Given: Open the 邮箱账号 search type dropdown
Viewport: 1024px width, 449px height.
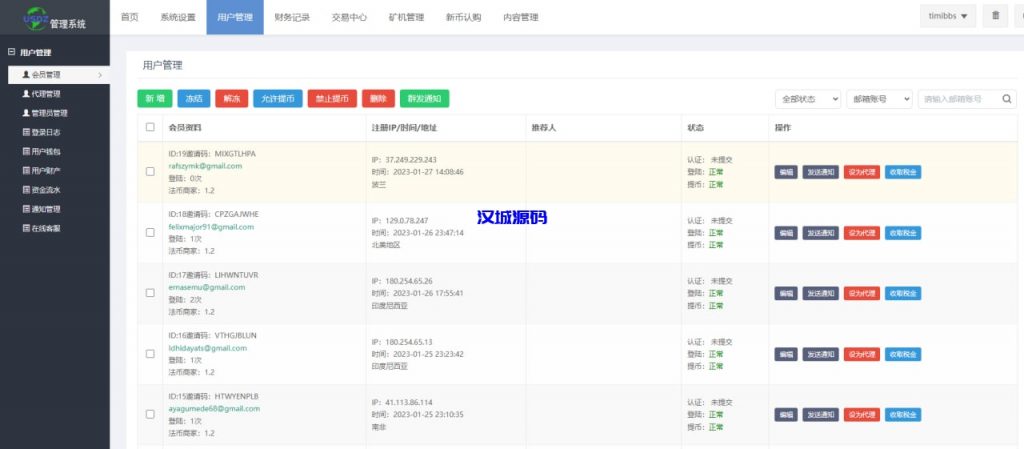Looking at the screenshot, I should click(x=879, y=99).
